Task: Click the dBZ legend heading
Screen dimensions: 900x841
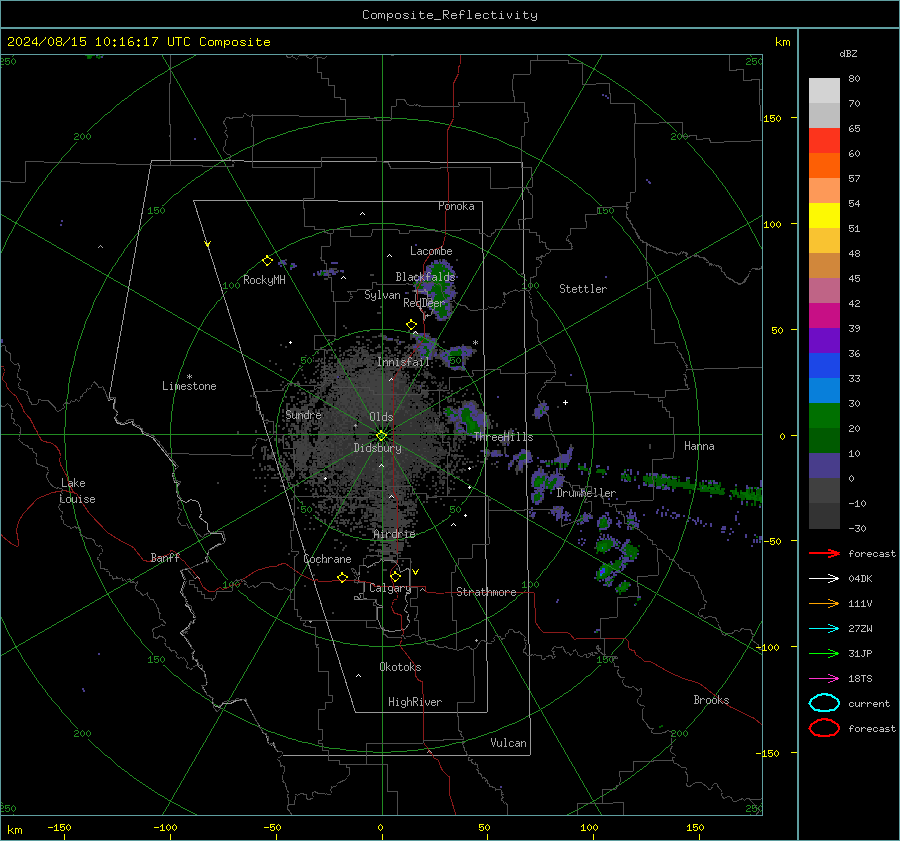Action: (848, 53)
